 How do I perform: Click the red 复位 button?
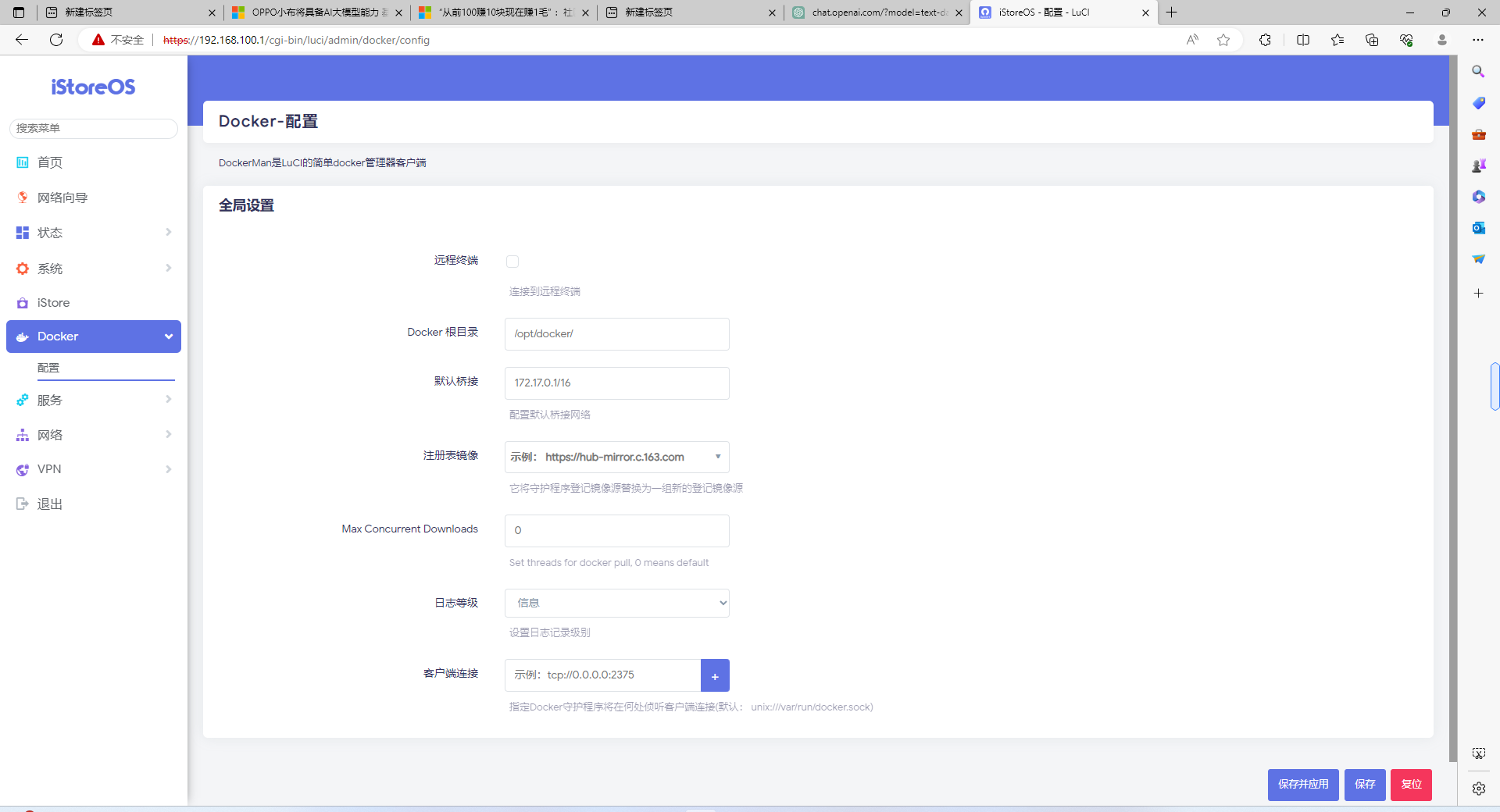pyautogui.click(x=1411, y=785)
